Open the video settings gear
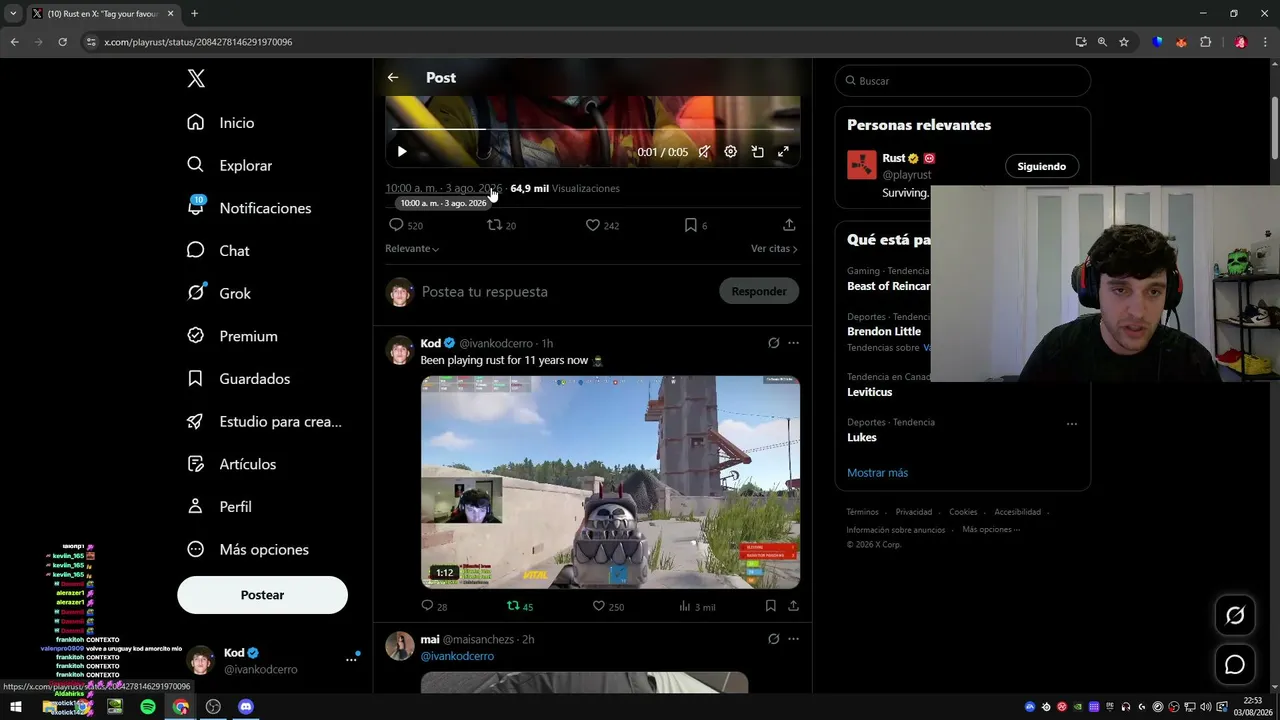This screenshot has height=720, width=1280. 731,152
